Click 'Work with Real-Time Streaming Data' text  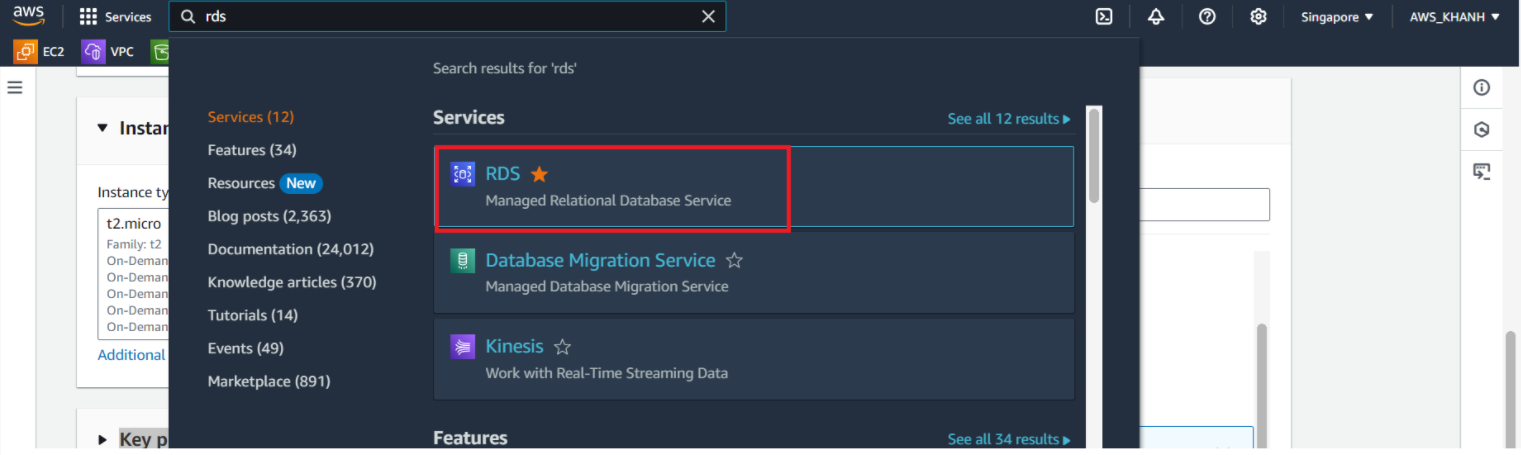coord(606,373)
